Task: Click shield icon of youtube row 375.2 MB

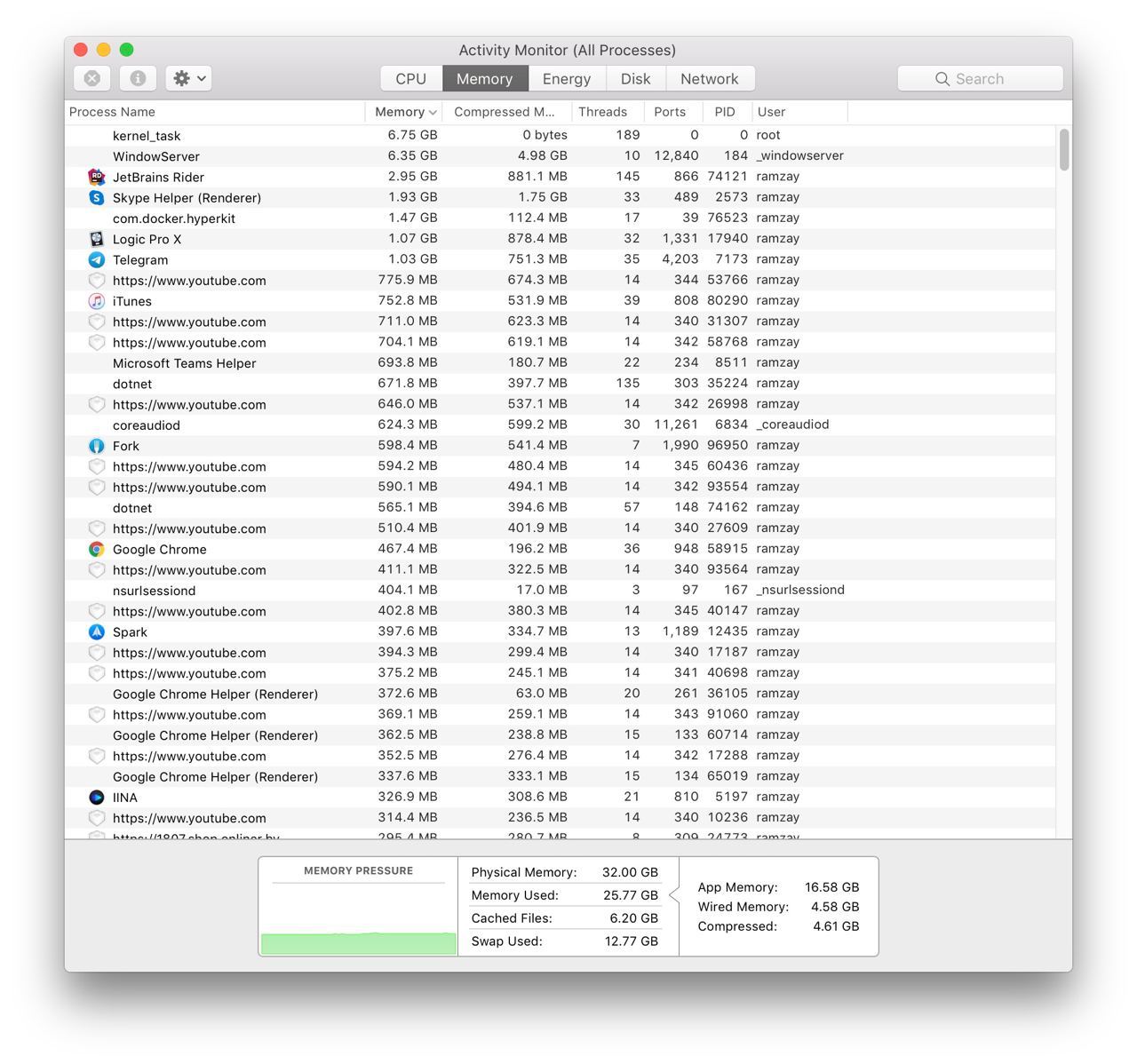Action: coord(97,673)
